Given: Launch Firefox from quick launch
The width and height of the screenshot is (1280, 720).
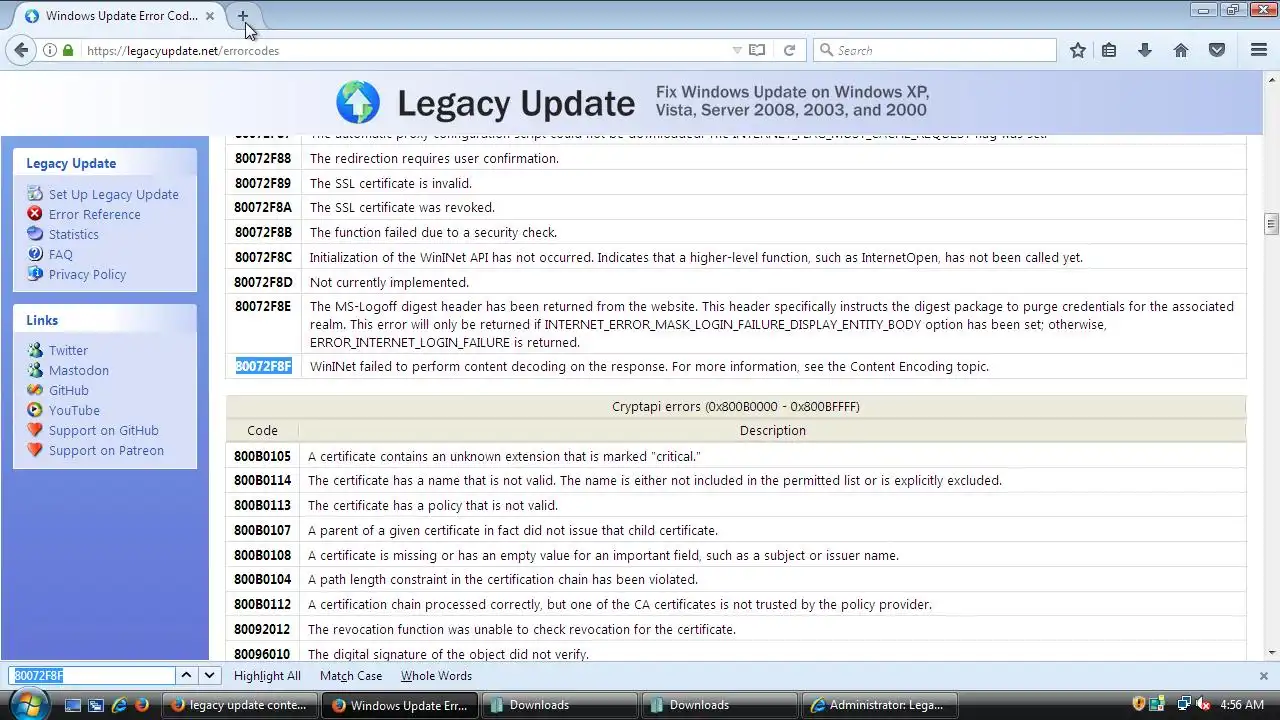Looking at the screenshot, I should pyautogui.click(x=142, y=705).
